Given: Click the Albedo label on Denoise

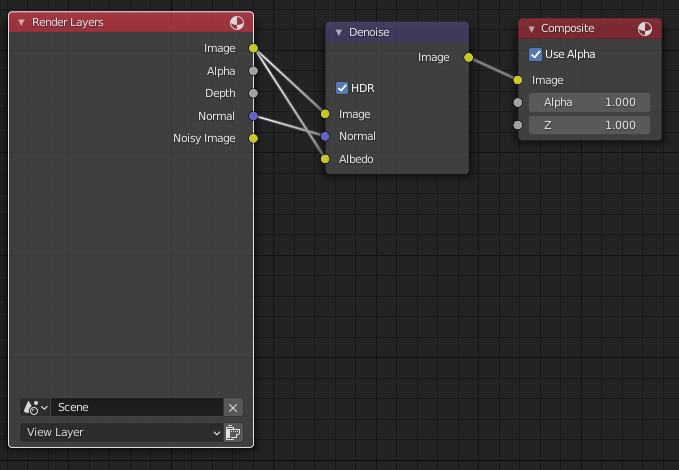Looking at the screenshot, I should point(356,159).
